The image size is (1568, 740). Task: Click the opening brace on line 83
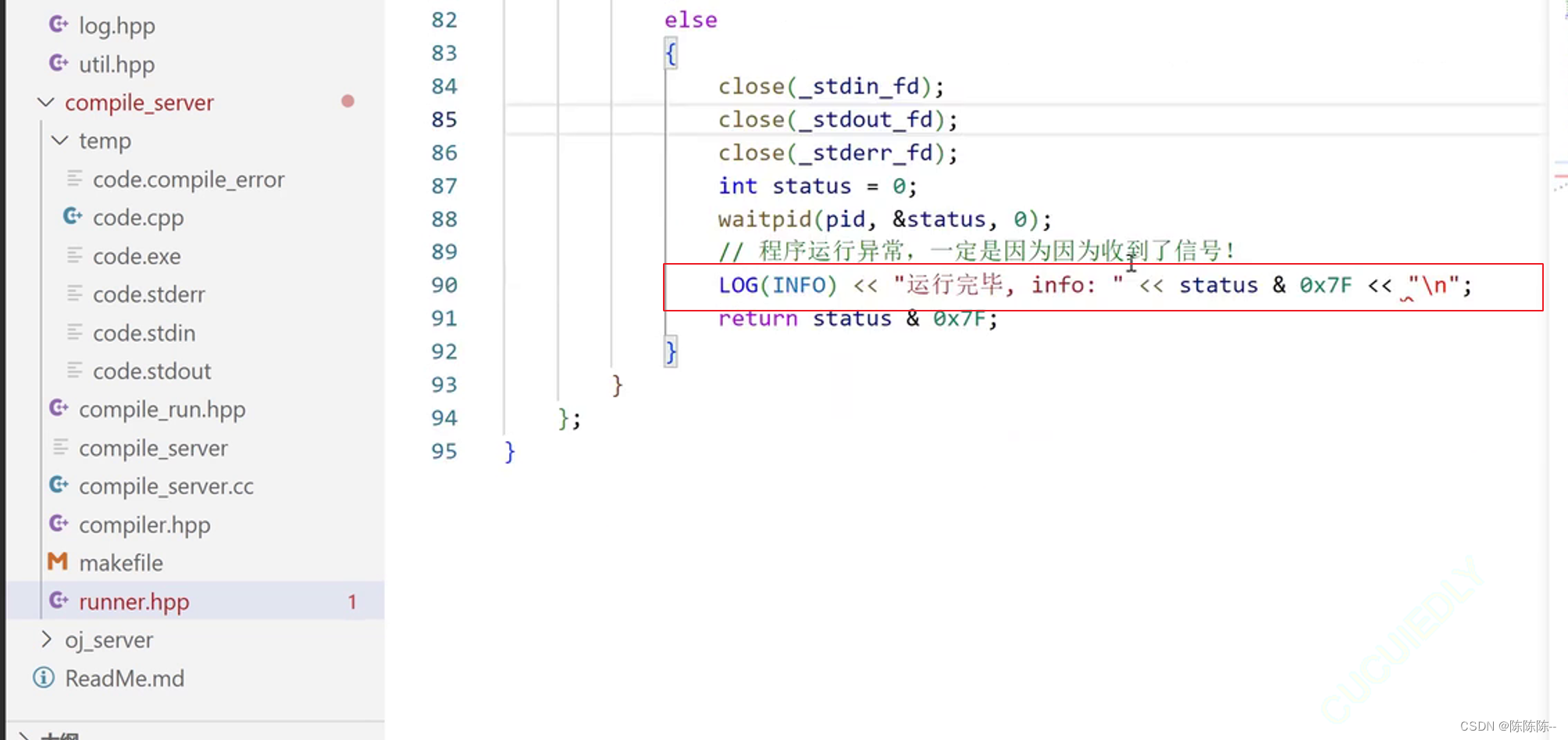click(671, 54)
